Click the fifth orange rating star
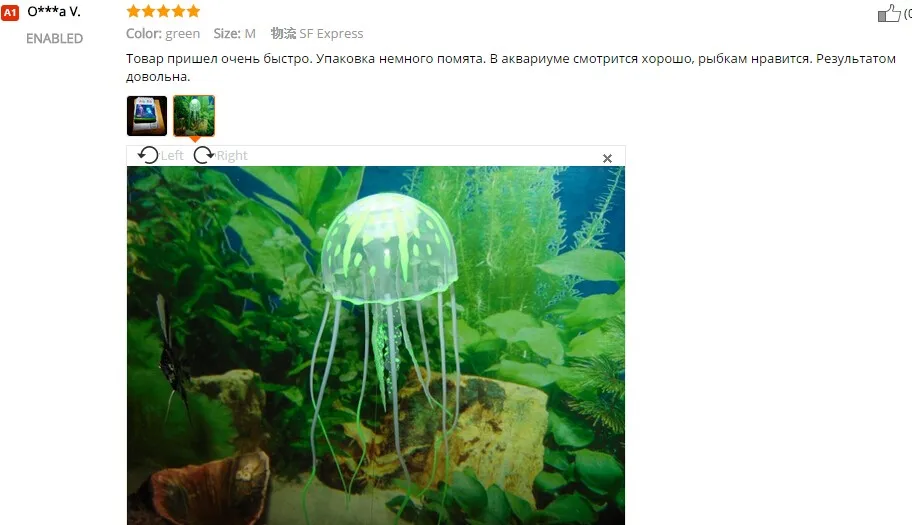This screenshot has width=912, height=525. [x=194, y=11]
